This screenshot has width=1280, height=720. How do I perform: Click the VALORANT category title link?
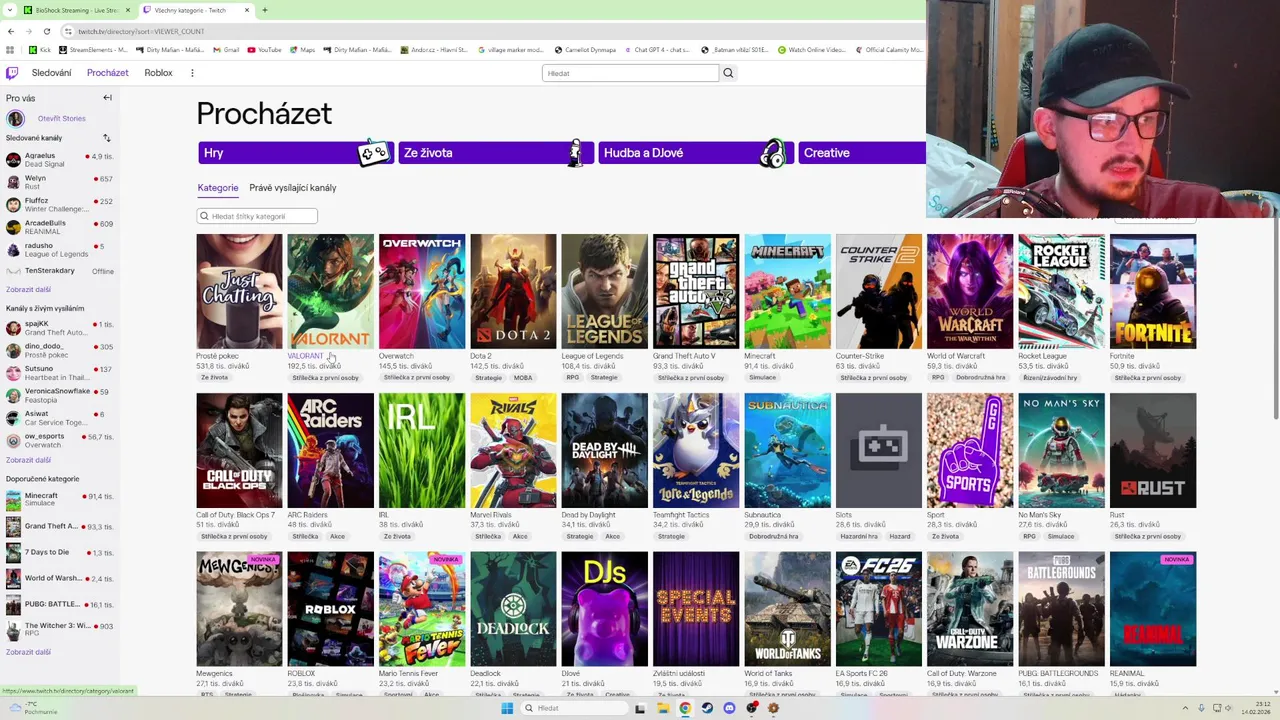click(x=305, y=356)
